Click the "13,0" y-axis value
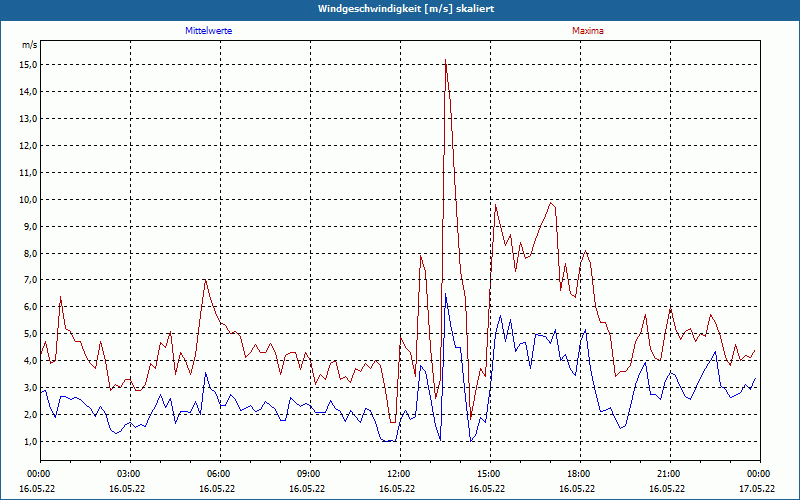This screenshot has width=800, height=500. pyautogui.click(x=28, y=119)
